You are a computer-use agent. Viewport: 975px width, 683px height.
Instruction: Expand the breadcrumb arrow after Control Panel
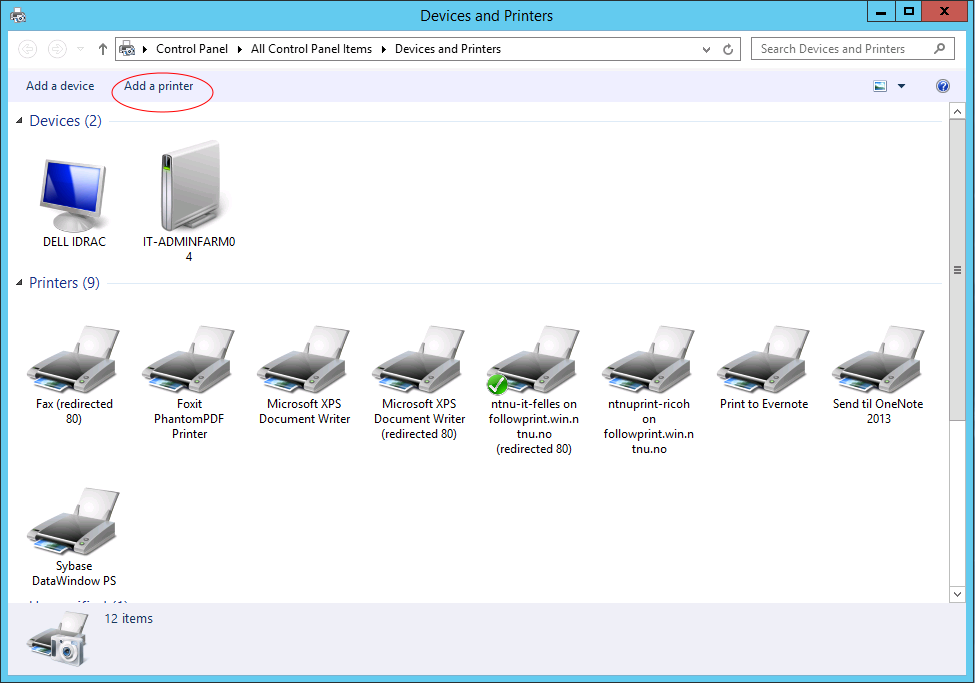click(239, 49)
